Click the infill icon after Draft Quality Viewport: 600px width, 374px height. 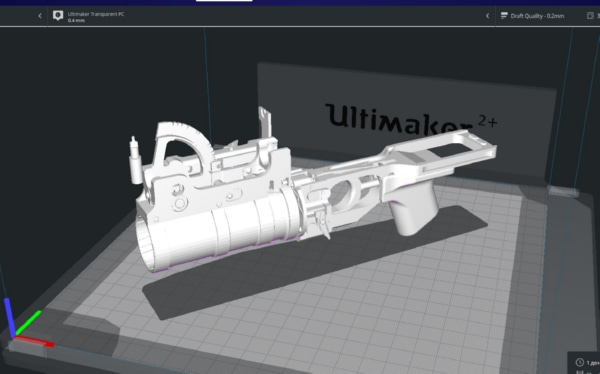[590, 16]
